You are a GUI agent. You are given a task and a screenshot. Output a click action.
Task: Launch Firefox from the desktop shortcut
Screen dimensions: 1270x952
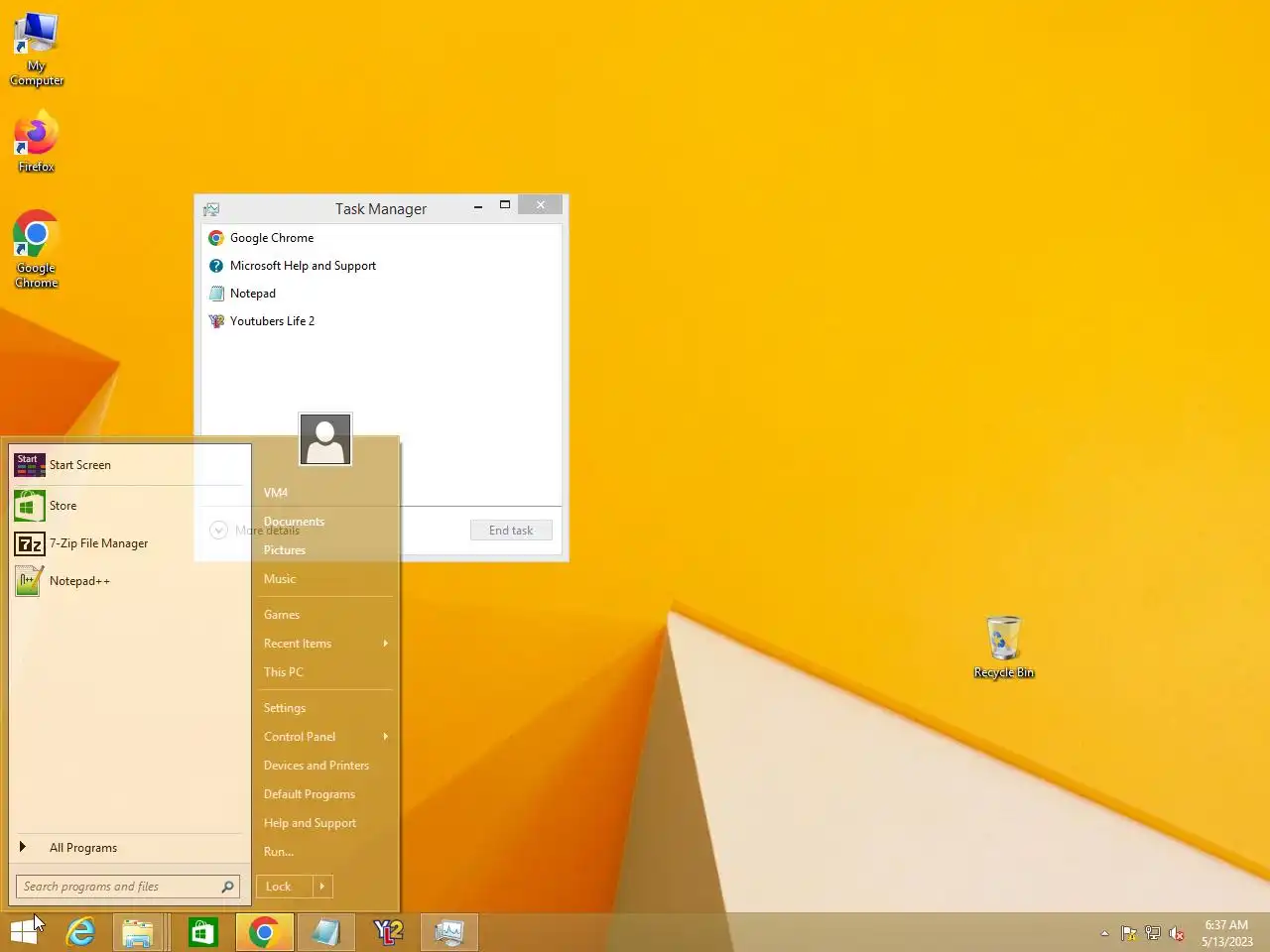37,142
